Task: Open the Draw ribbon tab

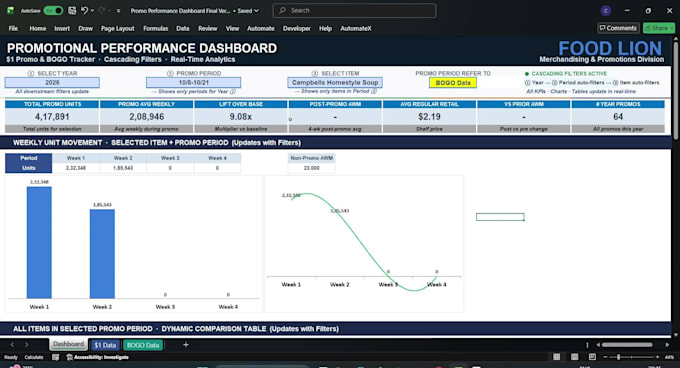Action: [85, 28]
